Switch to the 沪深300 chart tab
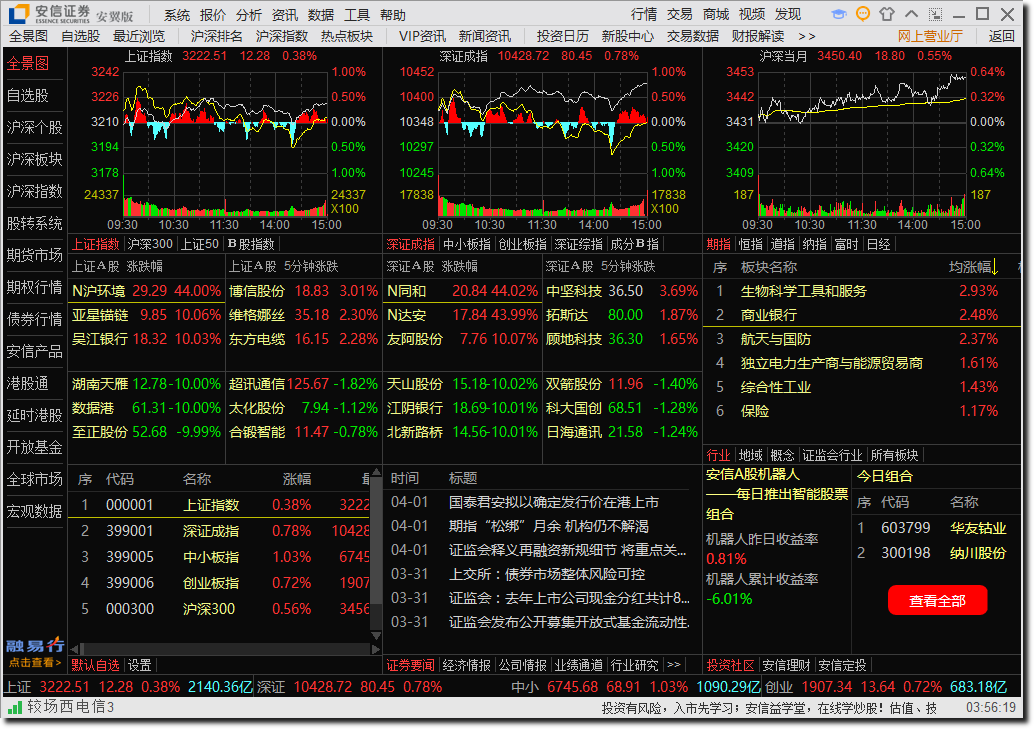 point(150,244)
